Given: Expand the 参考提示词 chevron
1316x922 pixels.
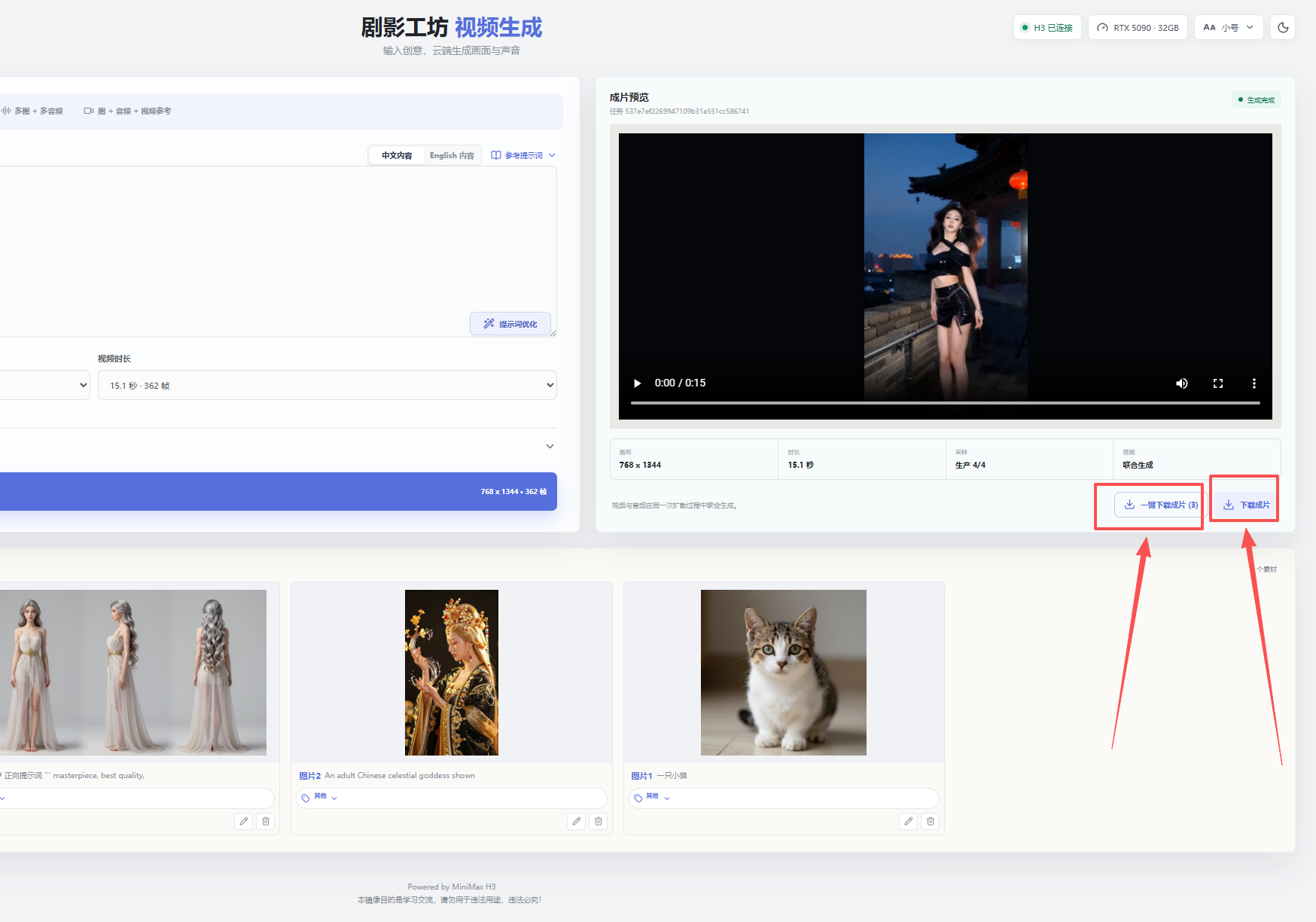Looking at the screenshot, I should [552, 155].
